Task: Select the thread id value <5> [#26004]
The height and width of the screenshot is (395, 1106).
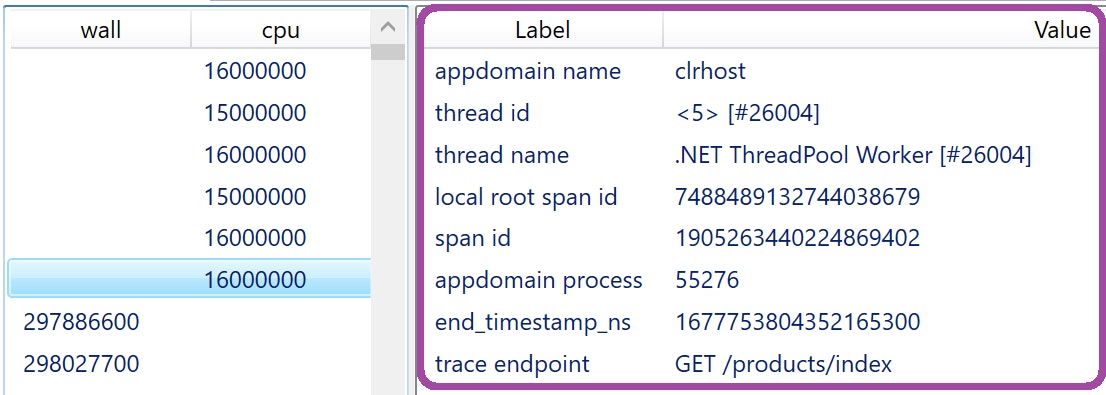Action: (747, 113)
